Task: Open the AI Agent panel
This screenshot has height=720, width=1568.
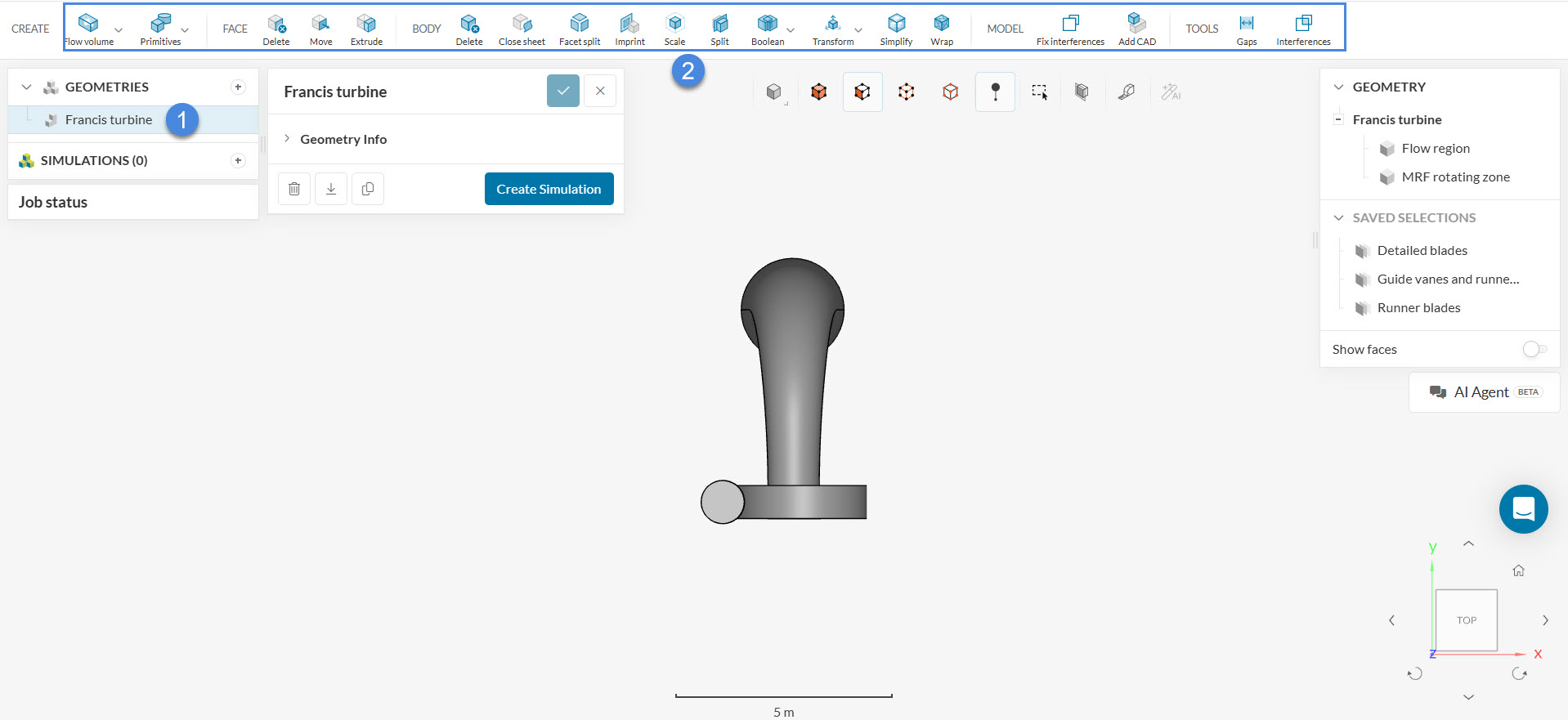Action: 1484,392
